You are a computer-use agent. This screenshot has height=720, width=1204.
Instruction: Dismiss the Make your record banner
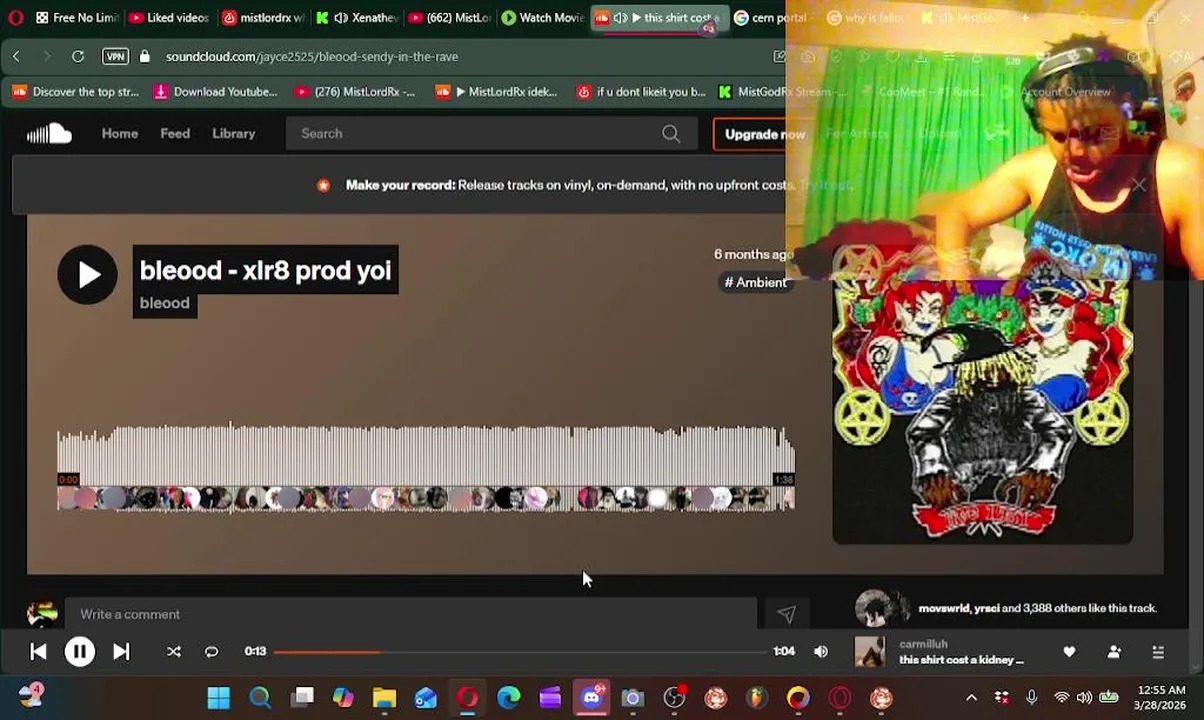[x=1138, y=185]
